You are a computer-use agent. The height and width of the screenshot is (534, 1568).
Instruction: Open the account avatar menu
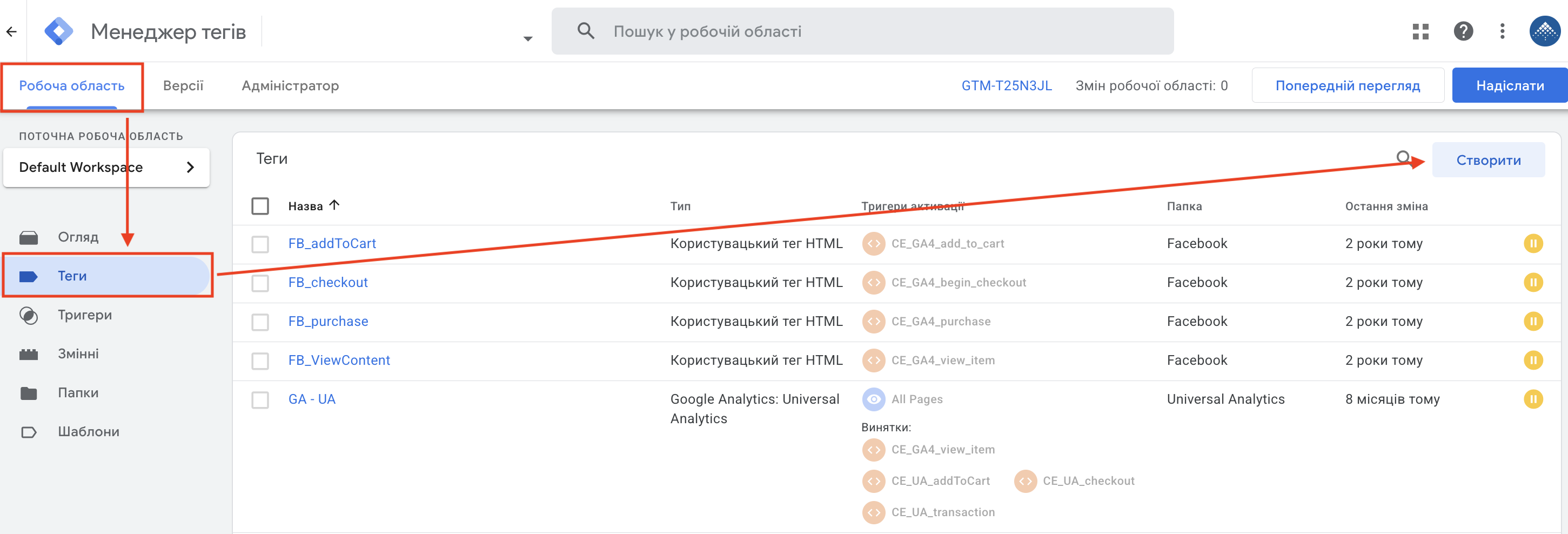pos(1544,31)
